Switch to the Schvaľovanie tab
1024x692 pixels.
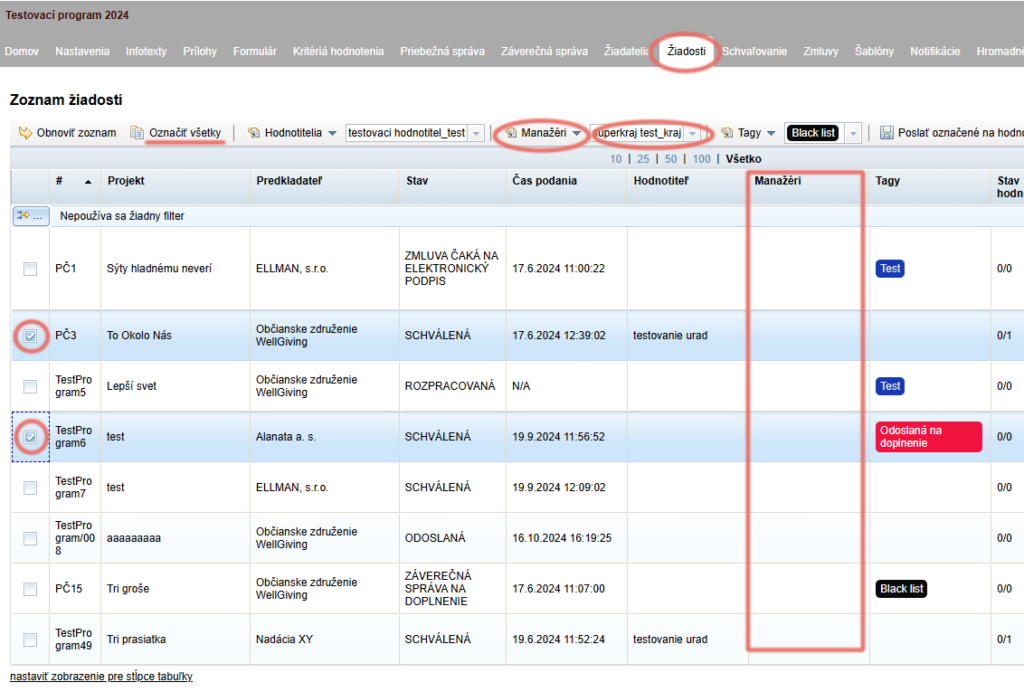(754, 51)
